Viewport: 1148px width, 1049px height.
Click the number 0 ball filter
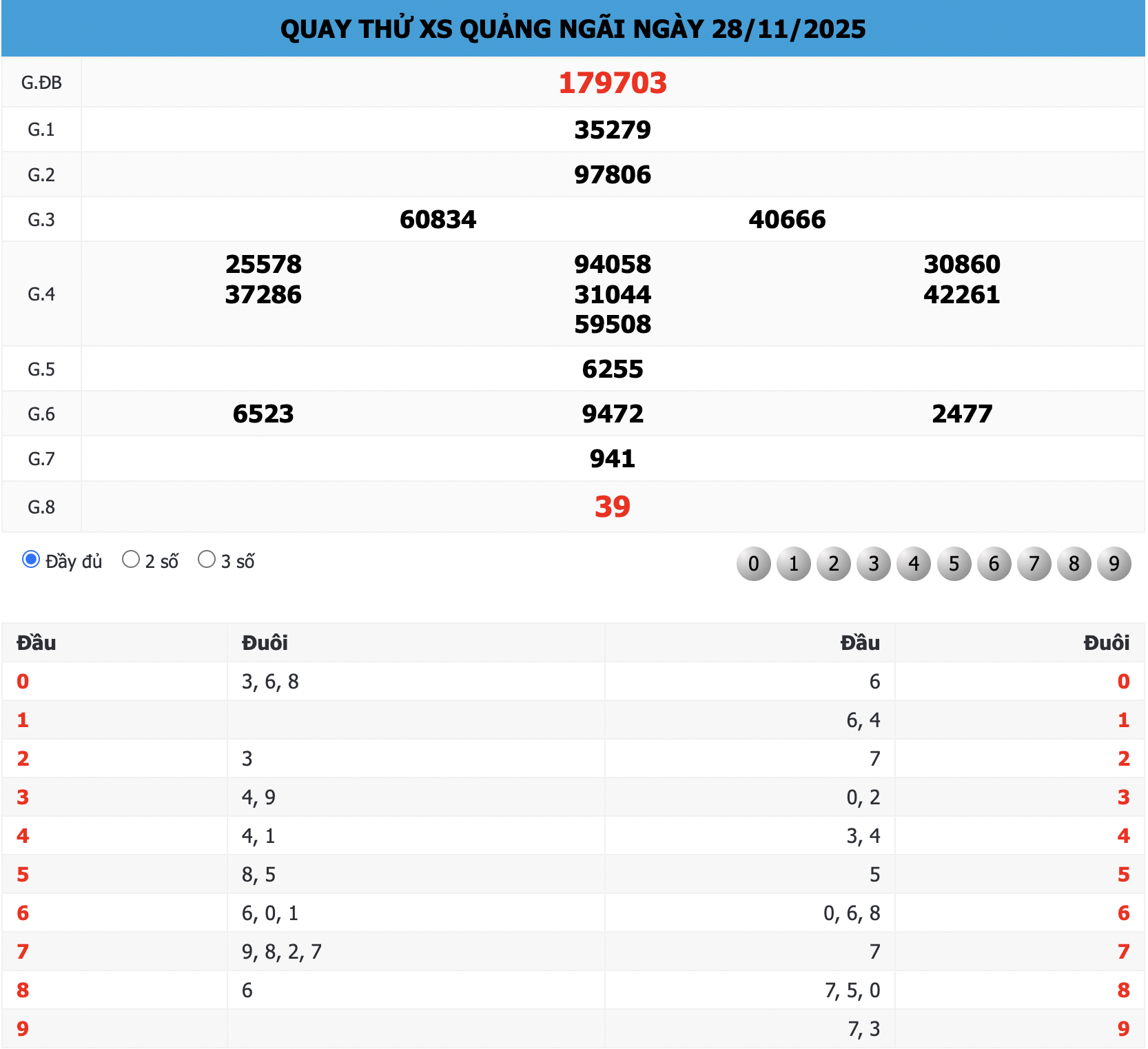click(754, 564)
